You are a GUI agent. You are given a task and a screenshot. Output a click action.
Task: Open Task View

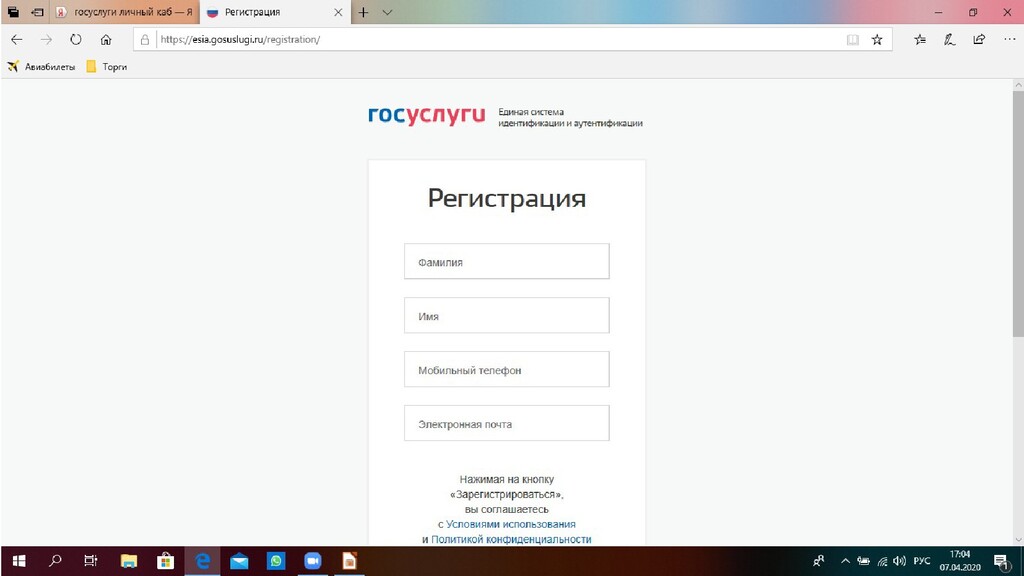[x=91, y=561]
